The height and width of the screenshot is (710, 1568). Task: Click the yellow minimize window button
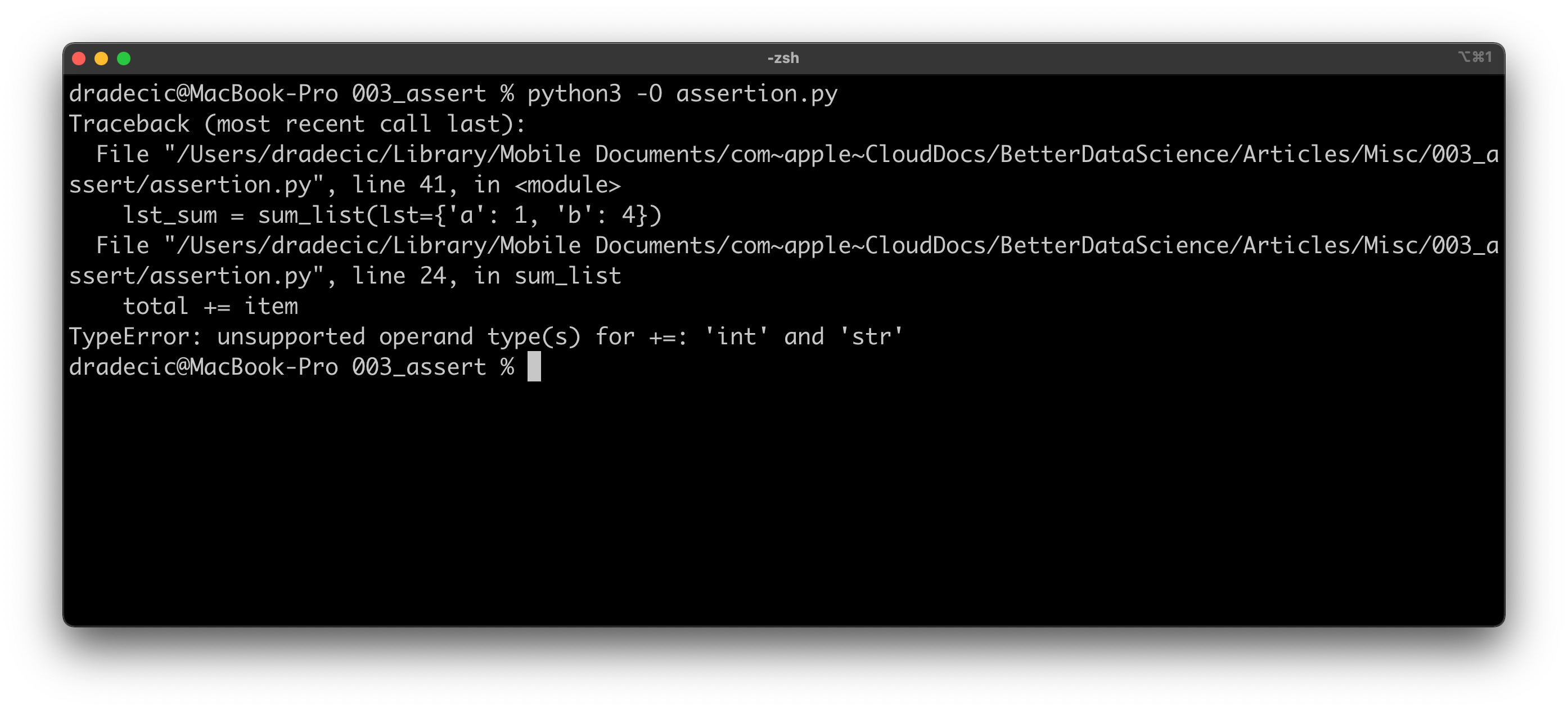point(101,59)
